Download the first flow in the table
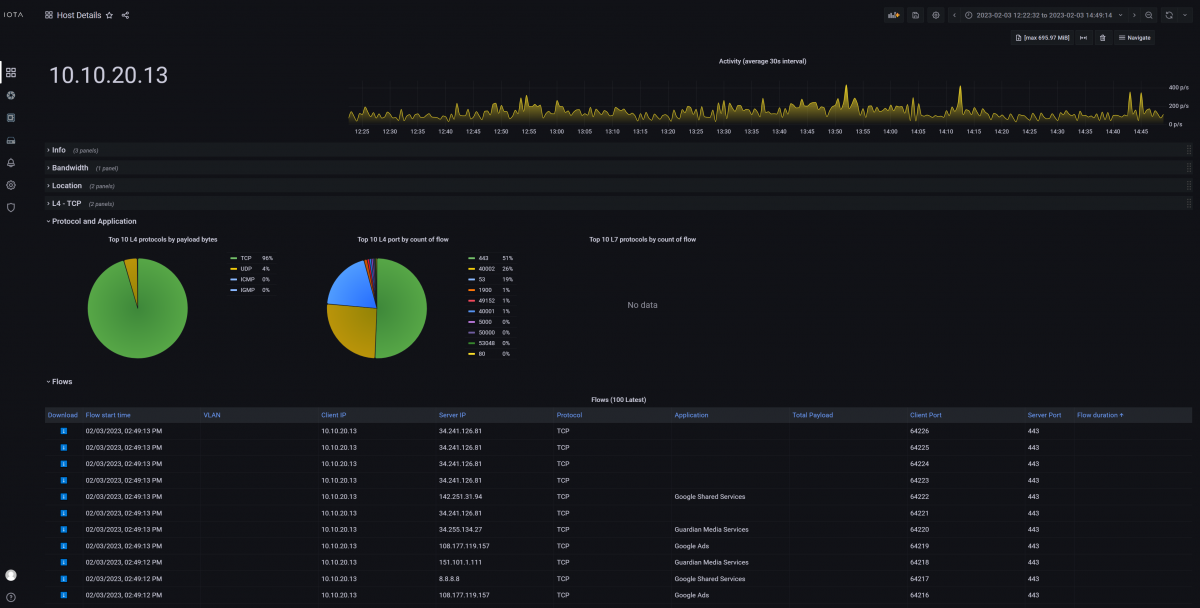The width and height of the screenshot is (1200, 608). [64, 431]
